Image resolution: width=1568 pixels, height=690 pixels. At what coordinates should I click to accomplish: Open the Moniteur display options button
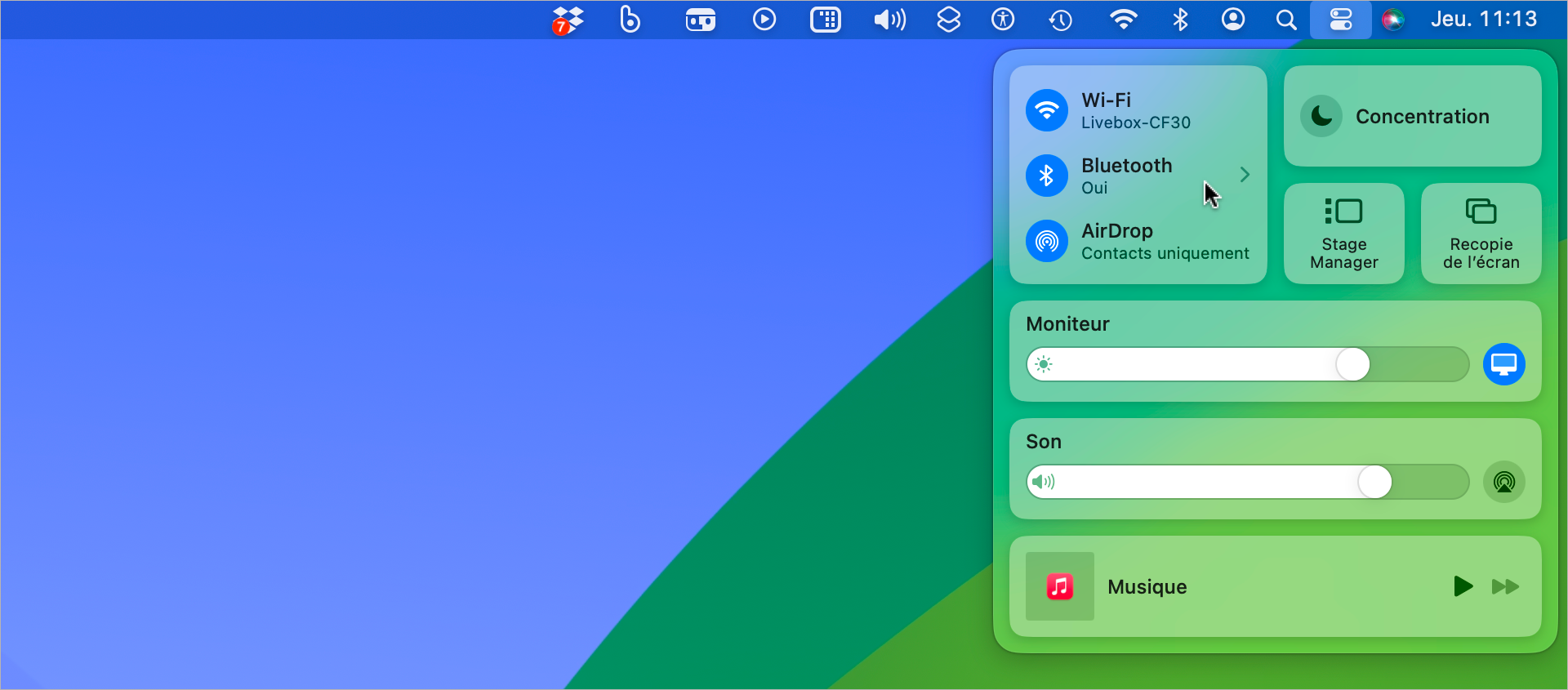pos(1504,364)
